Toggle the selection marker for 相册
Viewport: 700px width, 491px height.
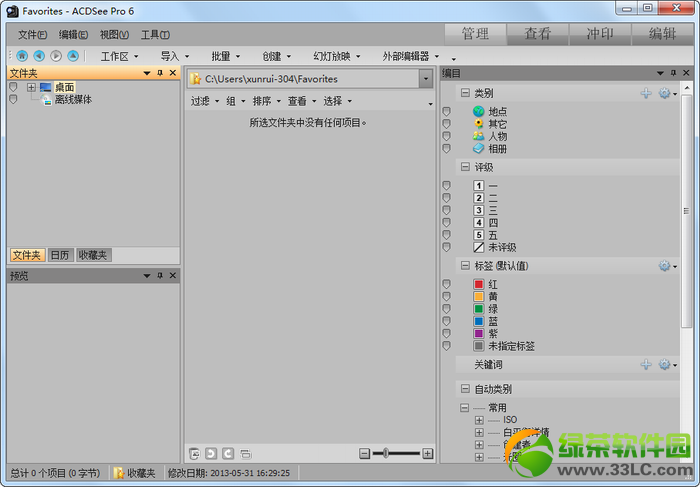pos(446,148)
